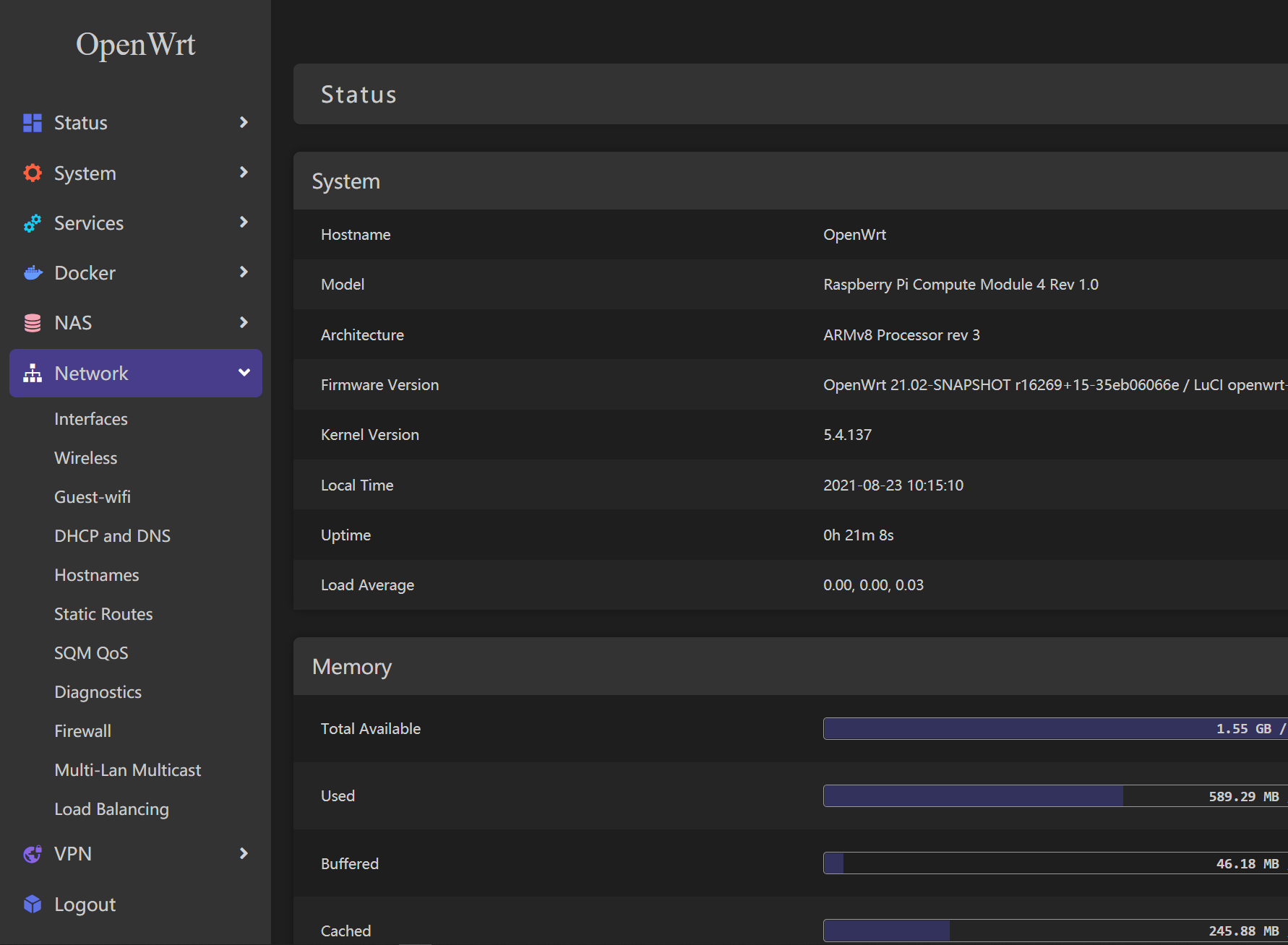
Task: Click the NAS database stack icon
Action: click(x=33, y=323)
